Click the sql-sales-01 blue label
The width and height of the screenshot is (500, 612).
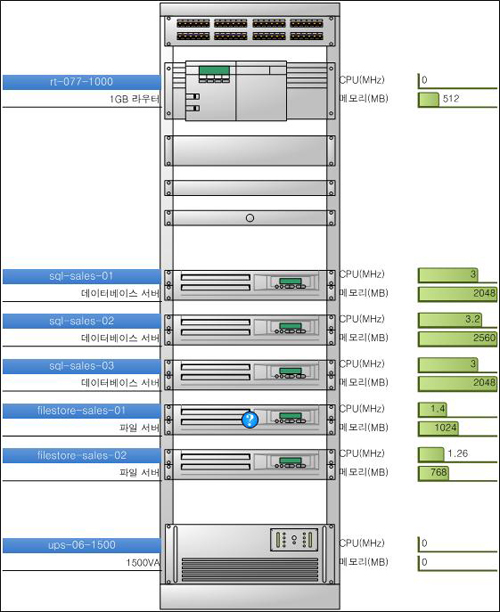tap(82, 276)
